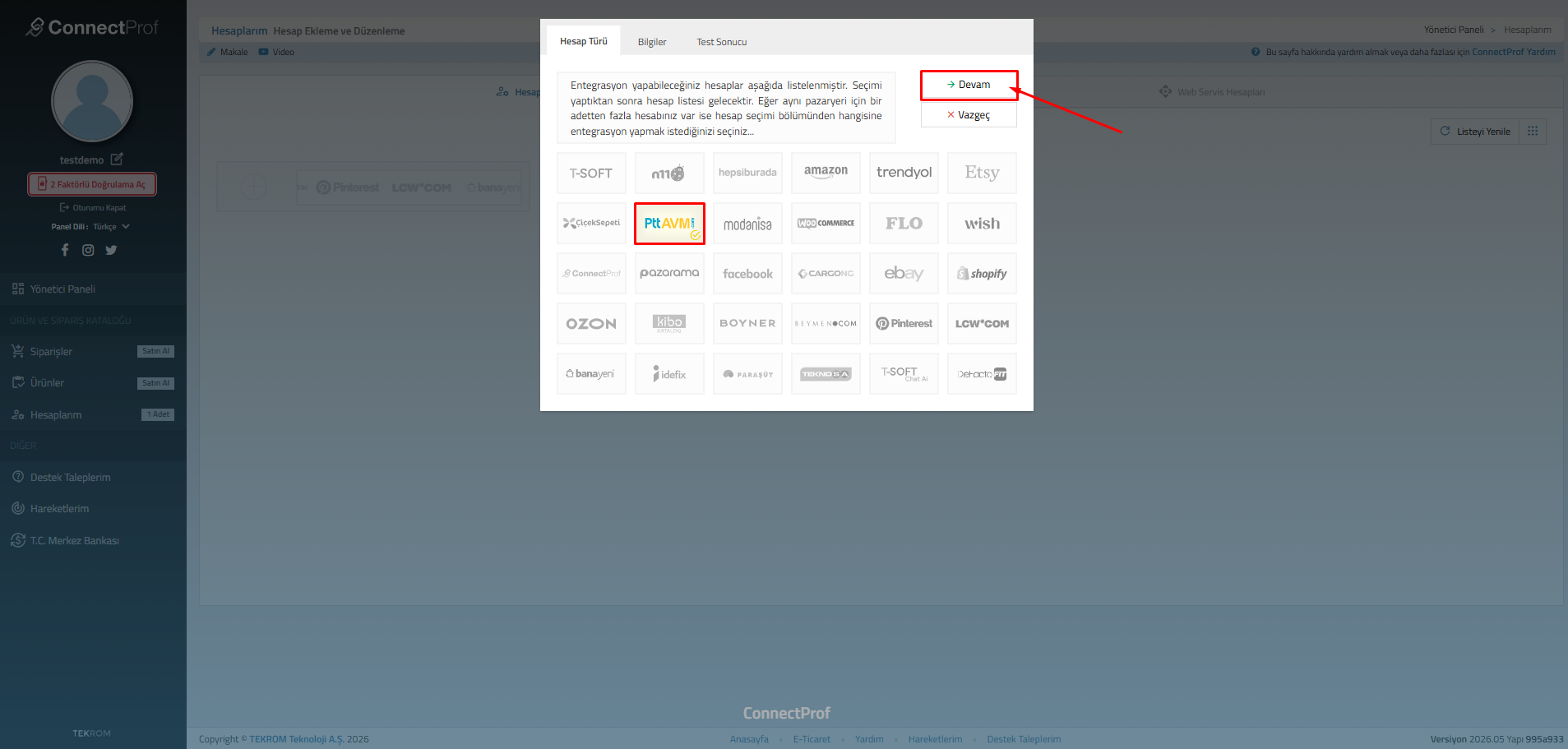
Task: Open the Yönetici Paneli sidebar item
Action: 93,289
